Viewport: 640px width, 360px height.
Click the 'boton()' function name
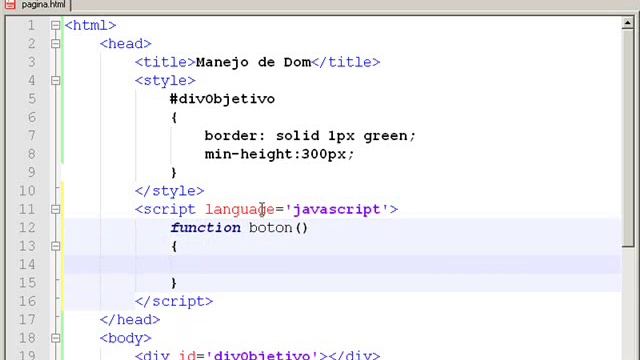click(x=278, y=228)
